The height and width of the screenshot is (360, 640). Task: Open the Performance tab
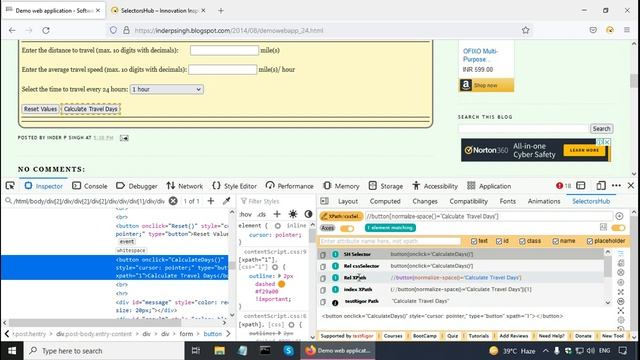click(x=289, y=186)
